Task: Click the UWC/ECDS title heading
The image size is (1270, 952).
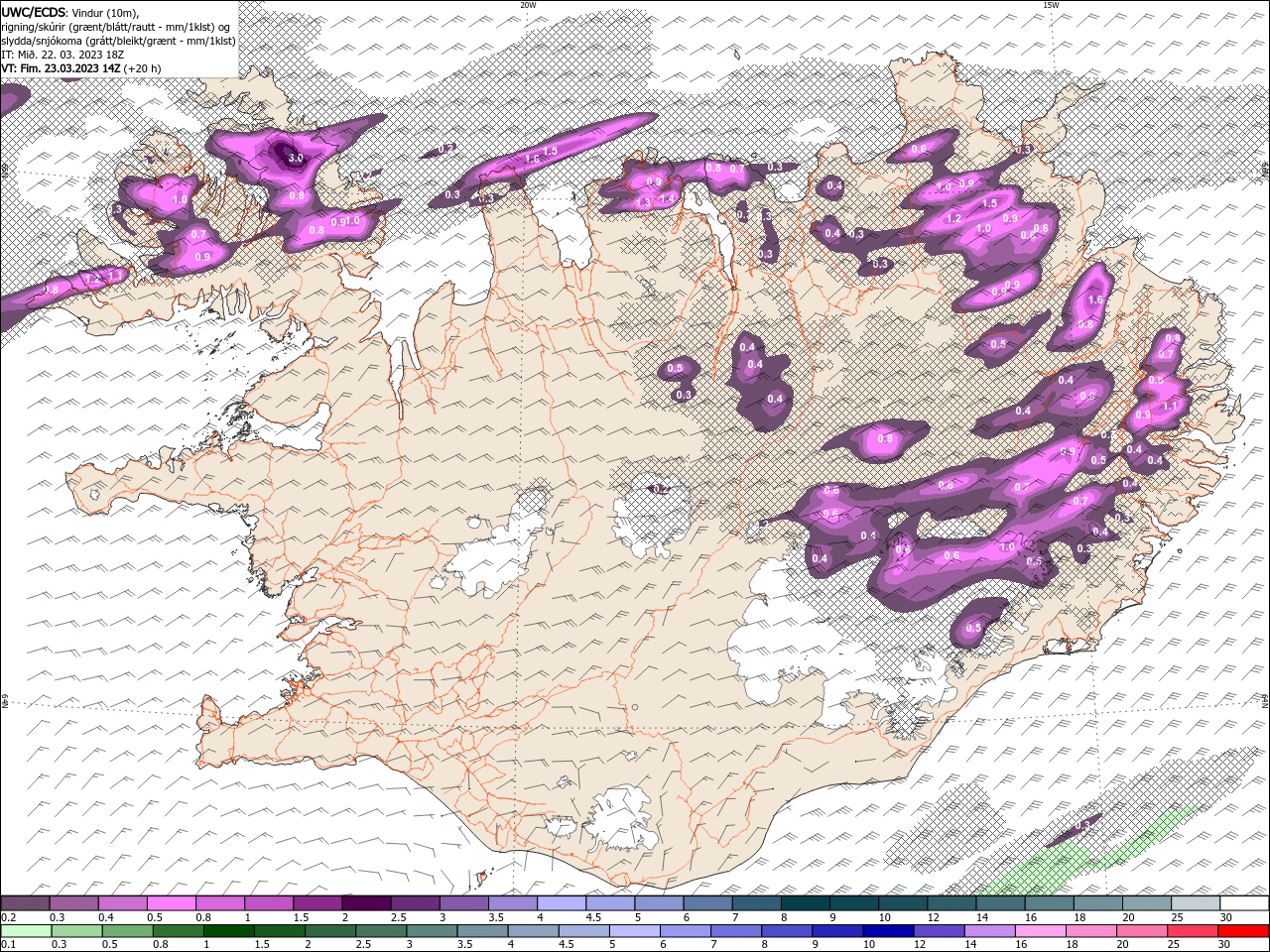Action: [x=34, y=12]
